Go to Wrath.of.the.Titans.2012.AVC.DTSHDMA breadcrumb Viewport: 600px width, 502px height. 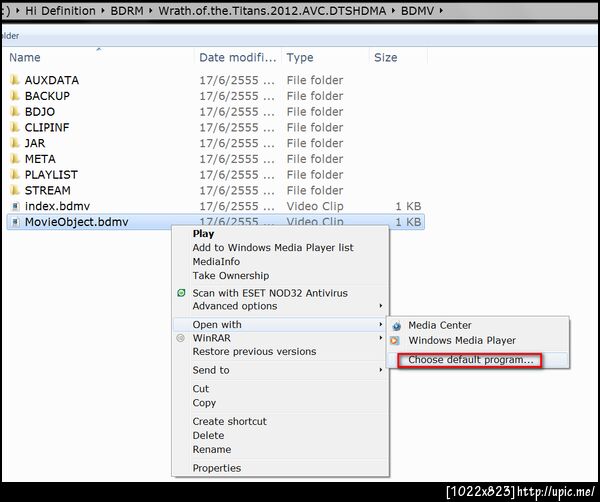pyautogui.click(x=272, y=11)
